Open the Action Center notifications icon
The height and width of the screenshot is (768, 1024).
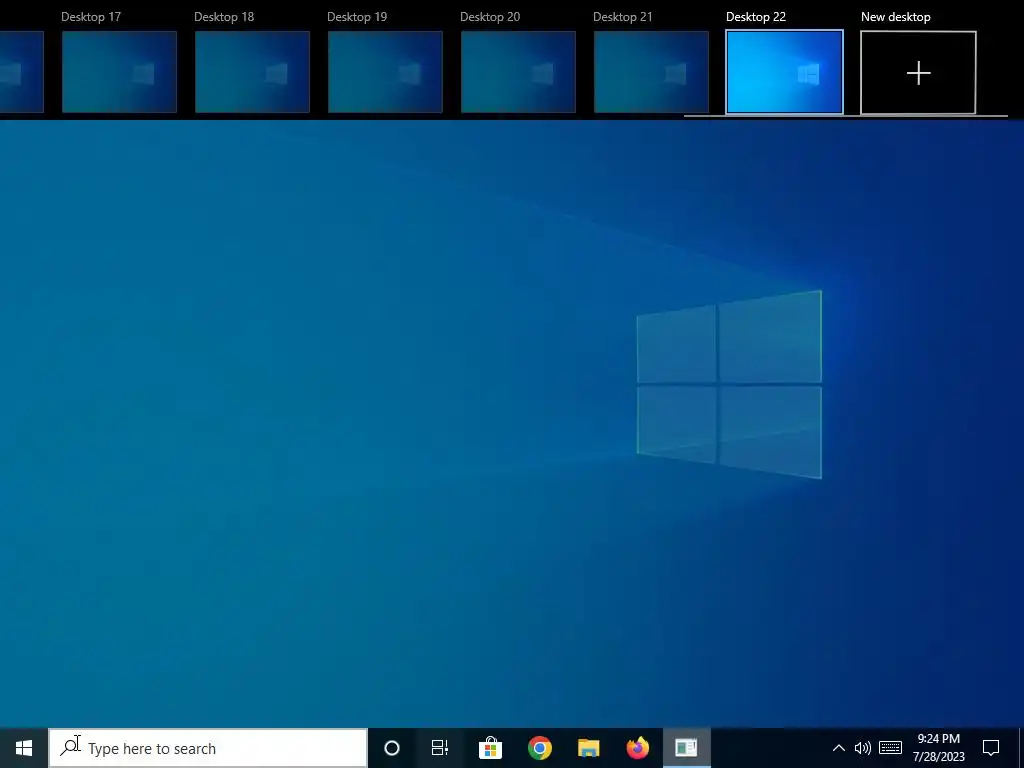click(x=991, y=748)
